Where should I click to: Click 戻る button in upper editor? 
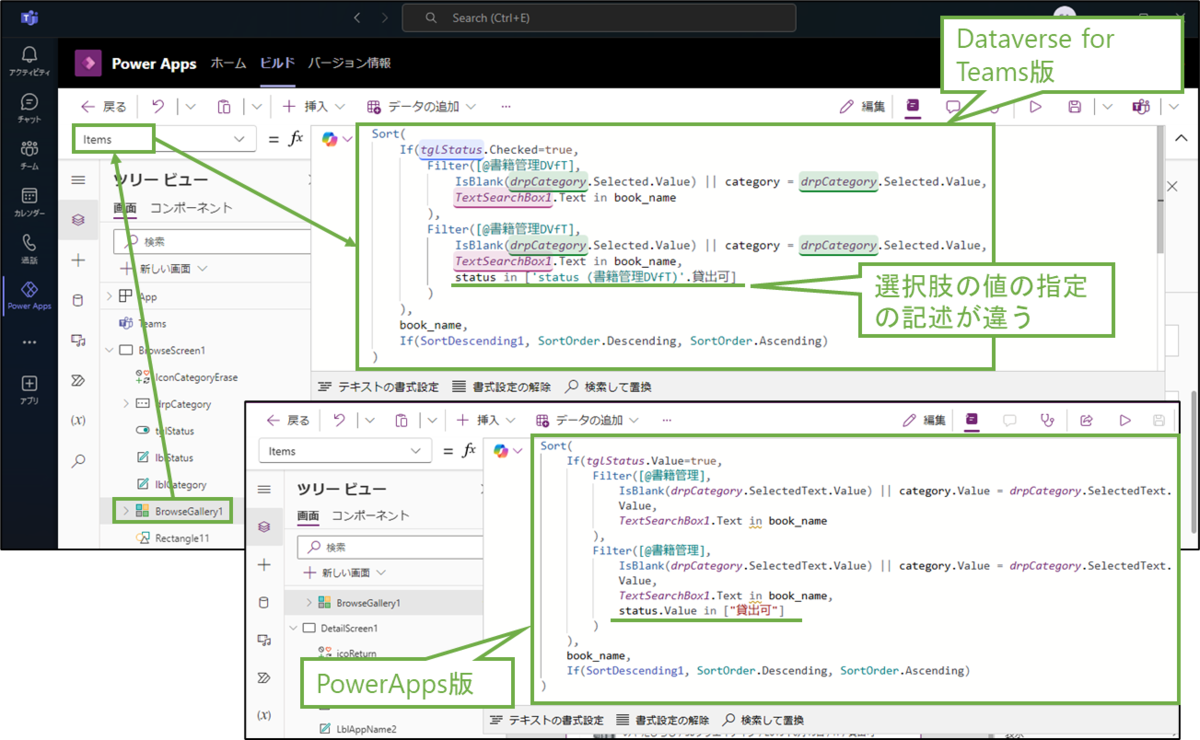[x=104, y=106]
